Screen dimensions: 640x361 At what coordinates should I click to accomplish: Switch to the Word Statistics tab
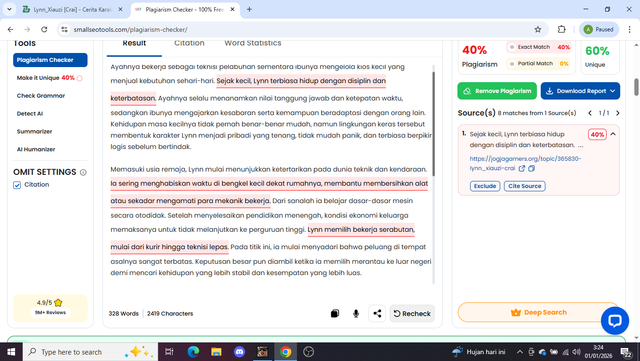click(253, 43)
